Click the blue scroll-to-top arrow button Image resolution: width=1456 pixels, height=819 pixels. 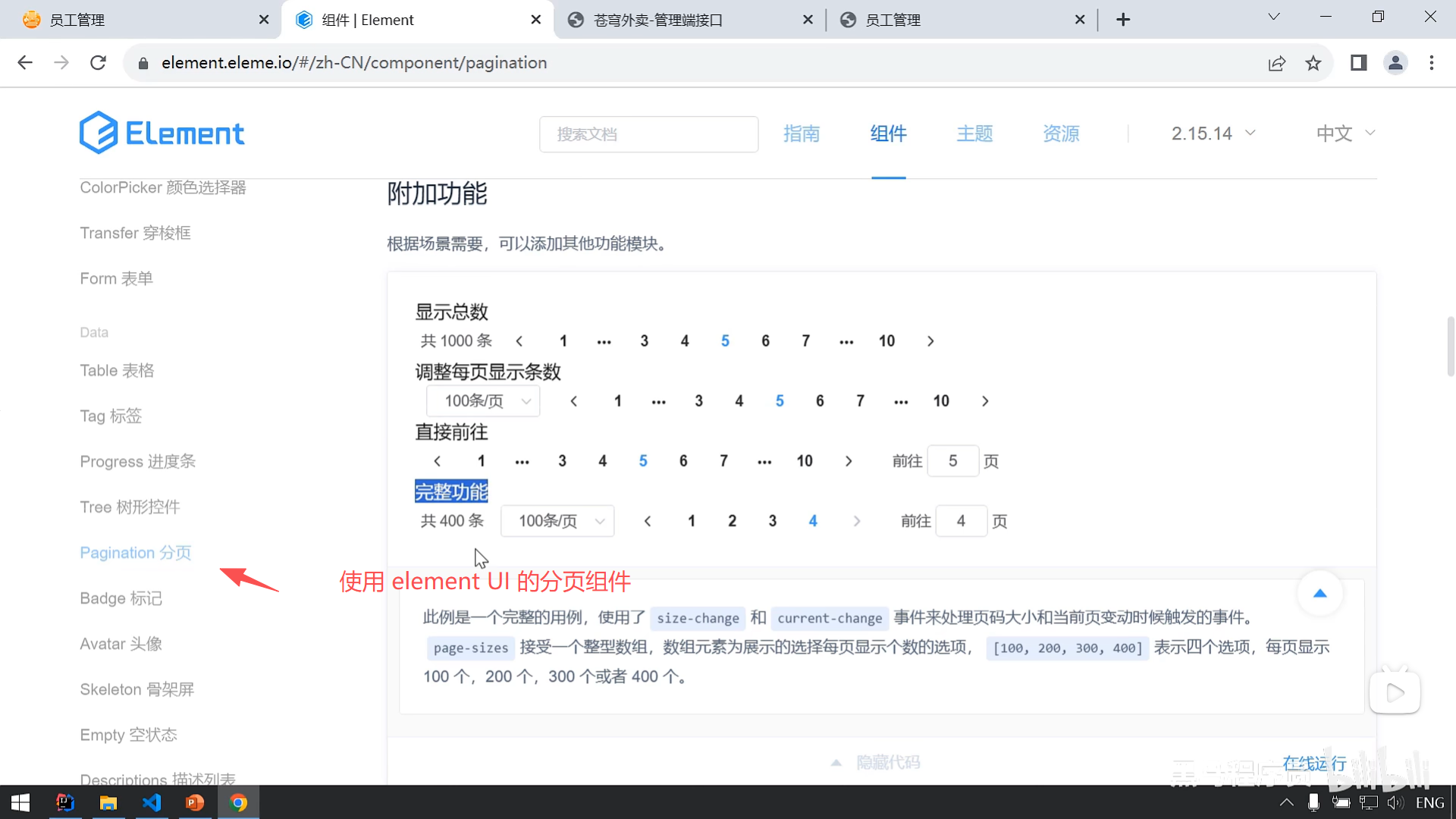click(1319, 594)
